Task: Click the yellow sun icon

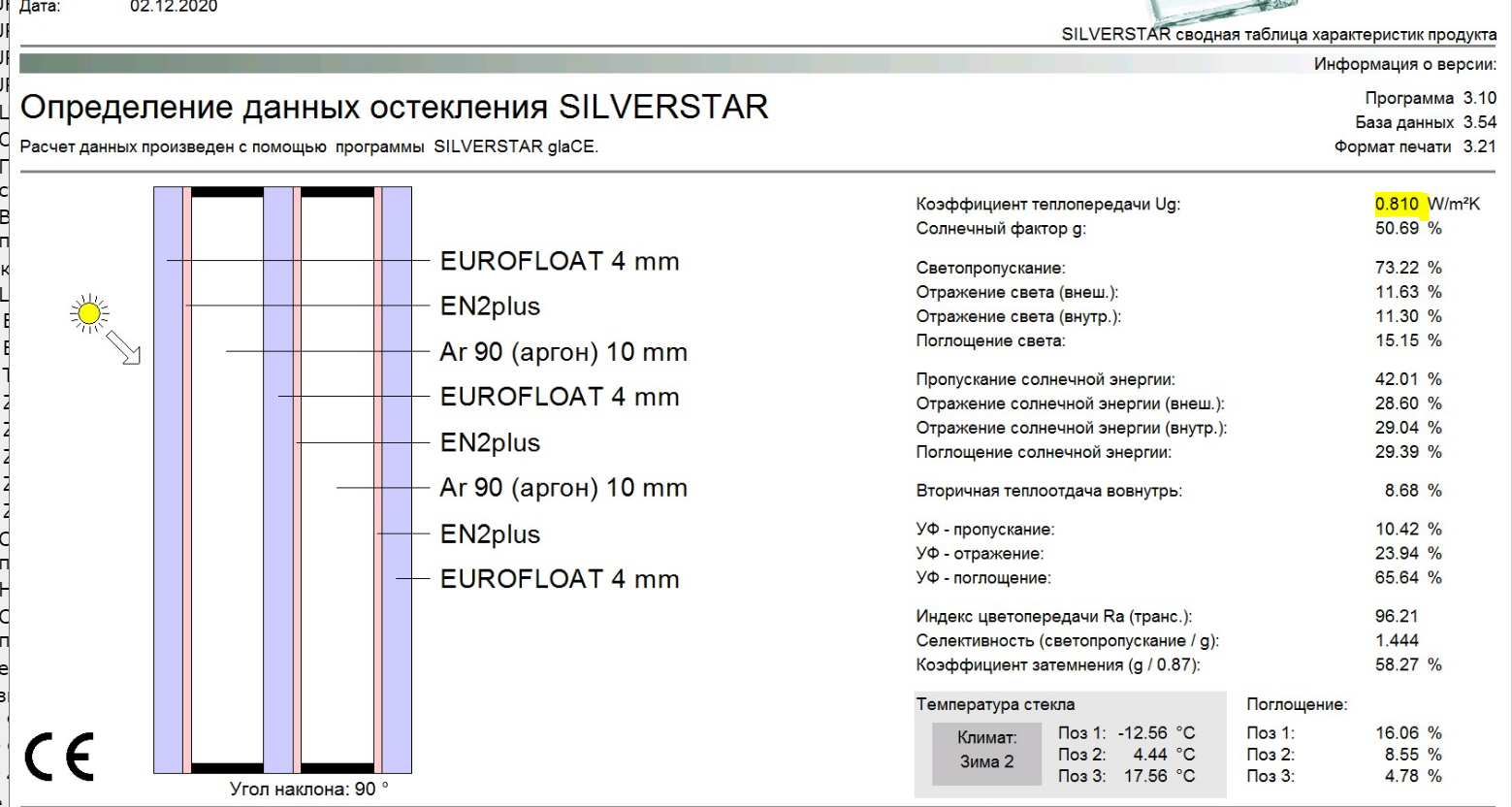Action: tap(89, 312)
